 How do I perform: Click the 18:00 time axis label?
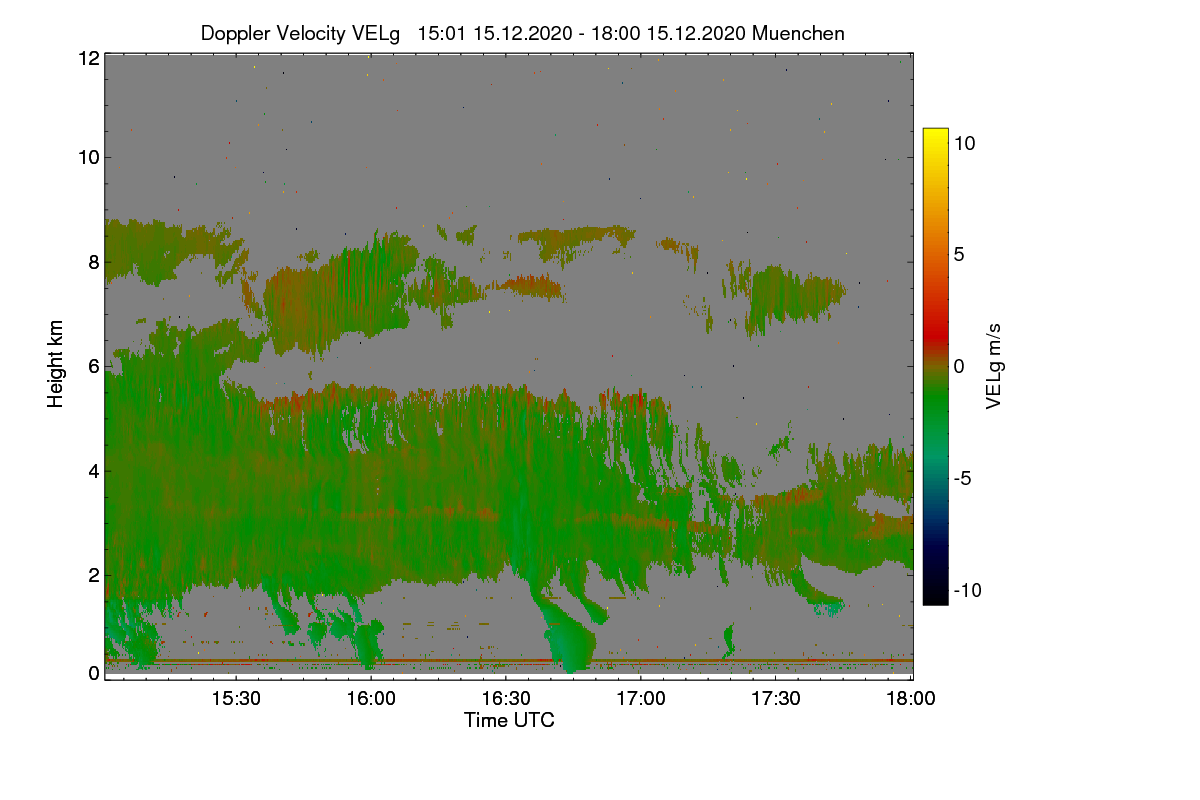pos(911,699)
